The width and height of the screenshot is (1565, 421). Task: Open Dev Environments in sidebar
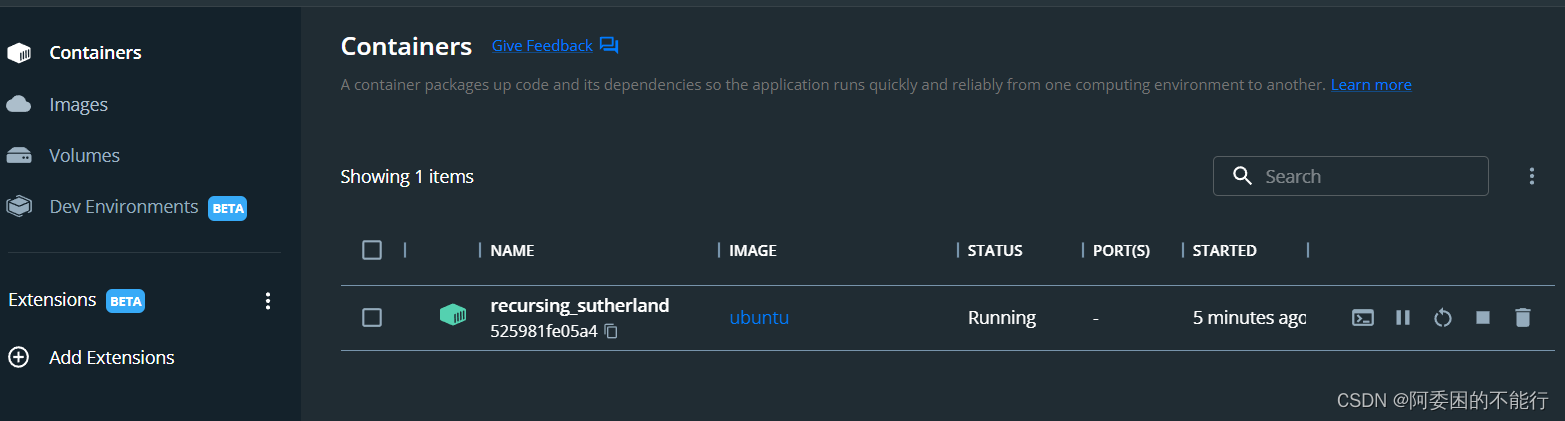124,207
